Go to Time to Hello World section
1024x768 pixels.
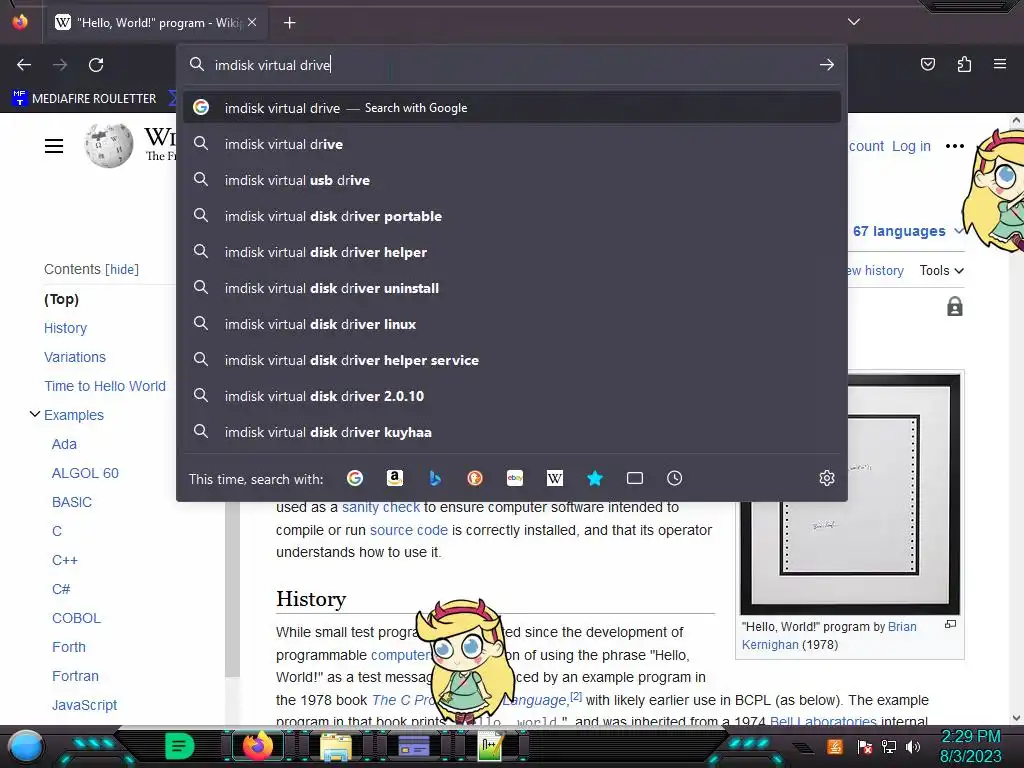point(105,386)
